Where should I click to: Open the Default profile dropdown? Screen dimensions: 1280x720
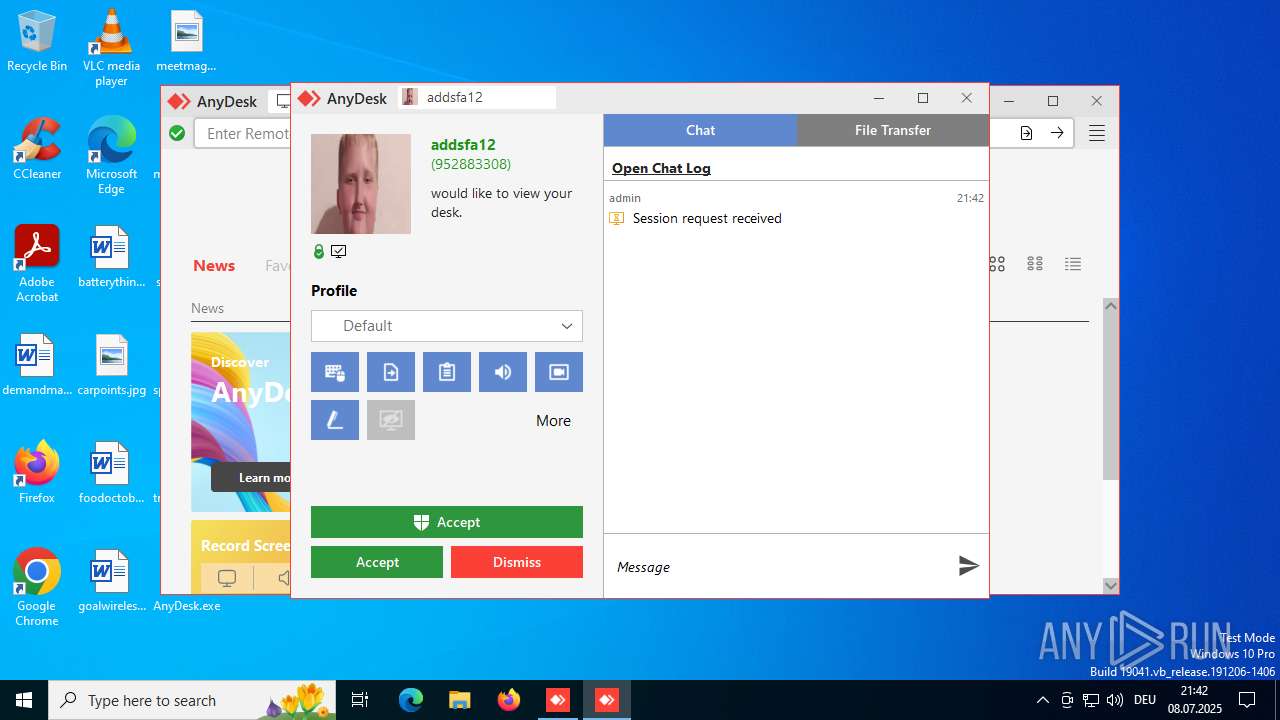coord(447,326)
